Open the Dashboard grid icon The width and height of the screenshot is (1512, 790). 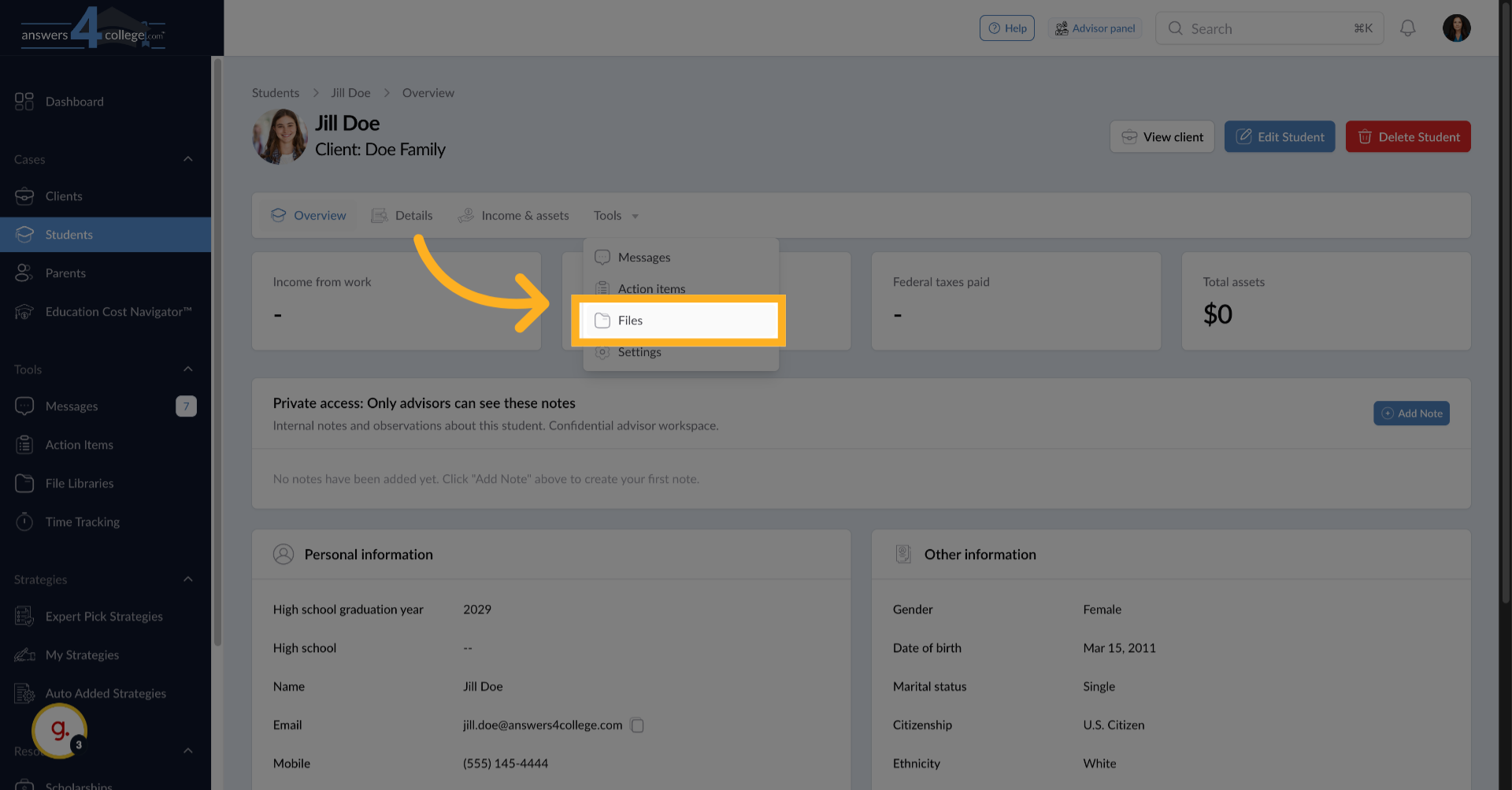tap(23, 101)
